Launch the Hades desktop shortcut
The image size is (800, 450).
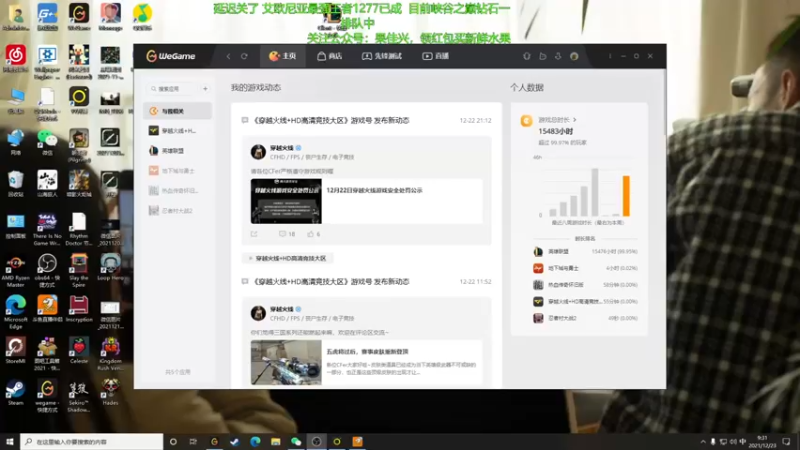point(110,392)
